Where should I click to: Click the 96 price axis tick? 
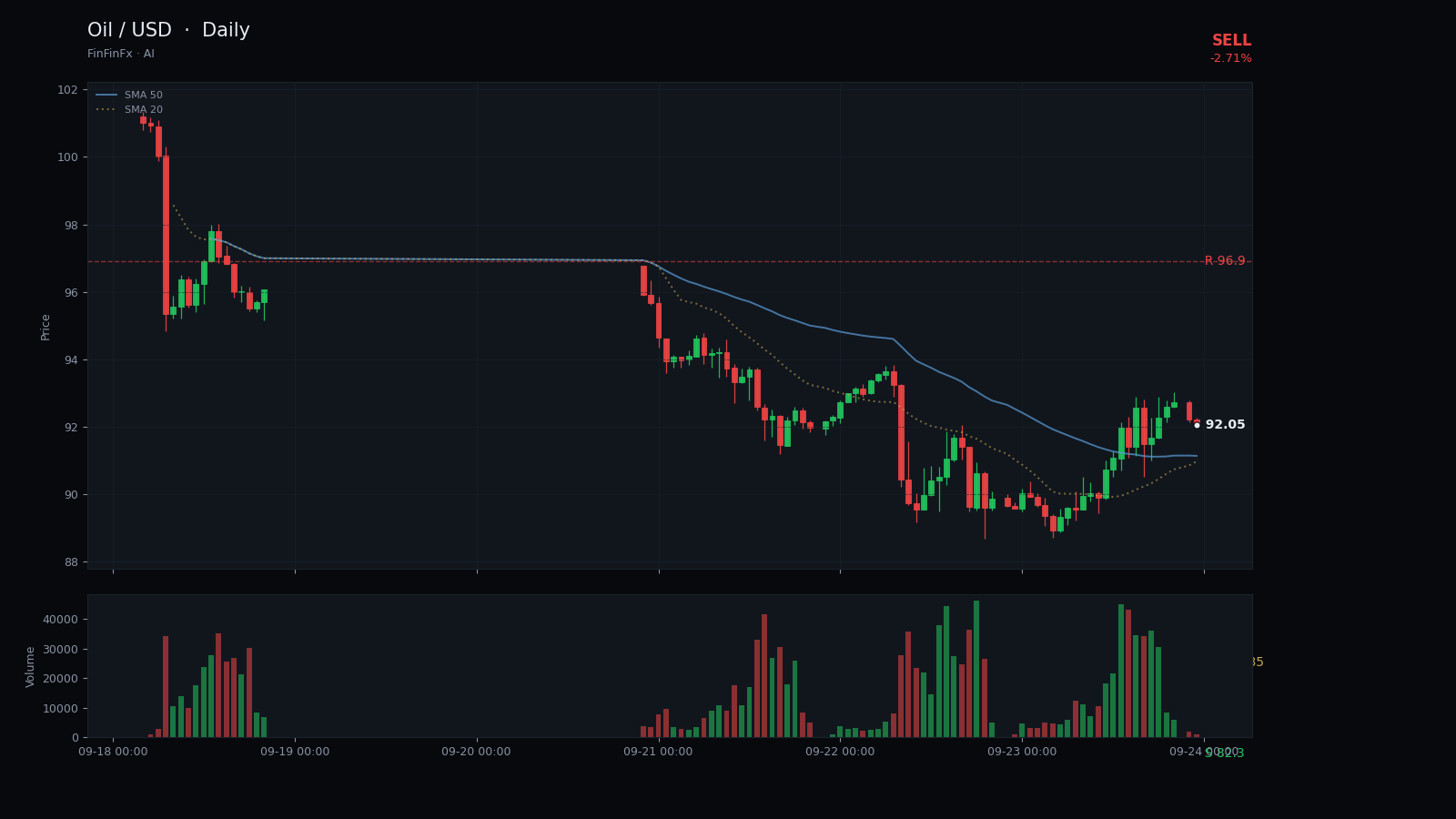click(x=71, y=293)
